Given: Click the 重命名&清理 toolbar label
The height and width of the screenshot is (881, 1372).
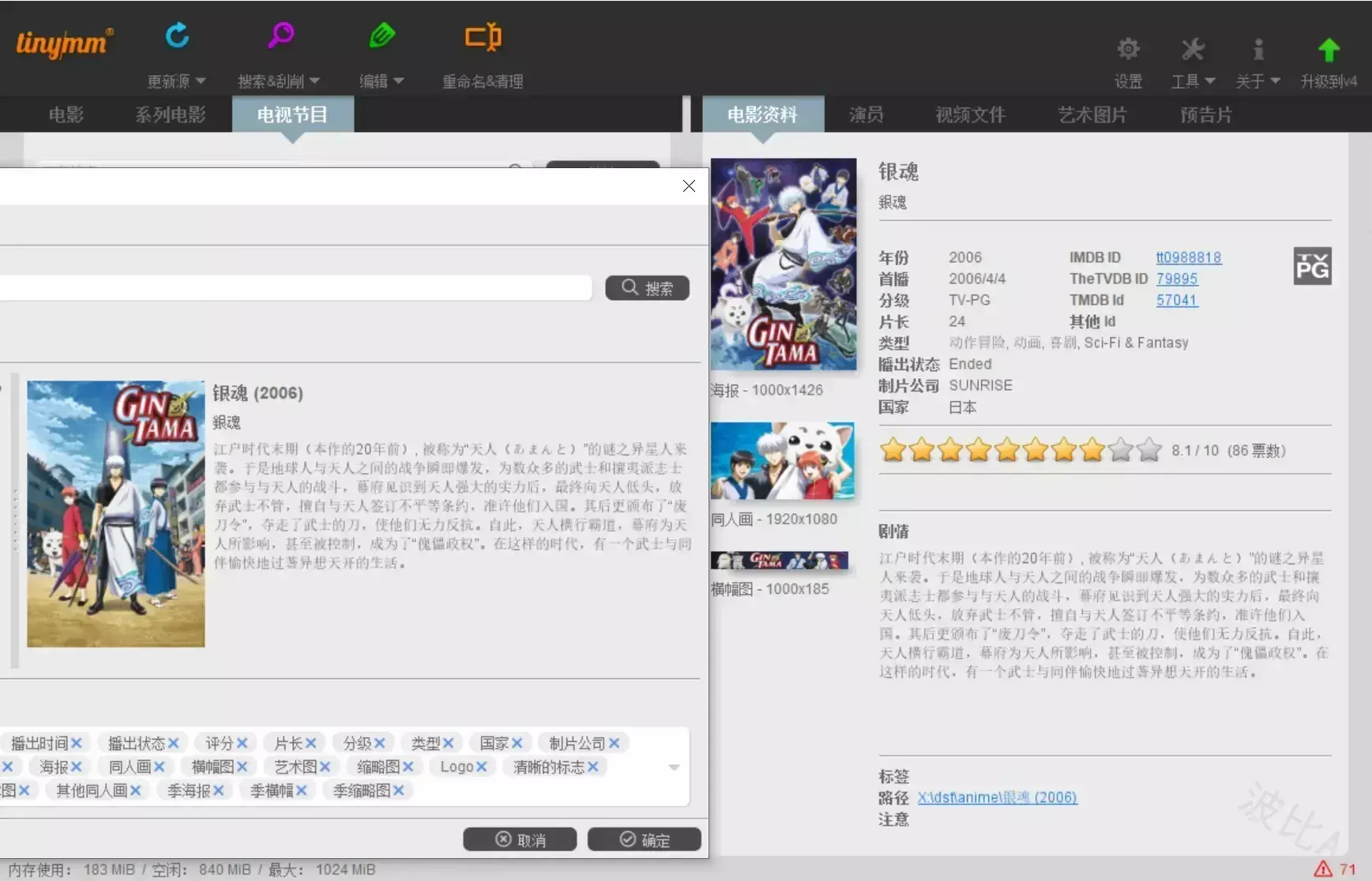Looking at the screenshot, I should coord(483,81).
